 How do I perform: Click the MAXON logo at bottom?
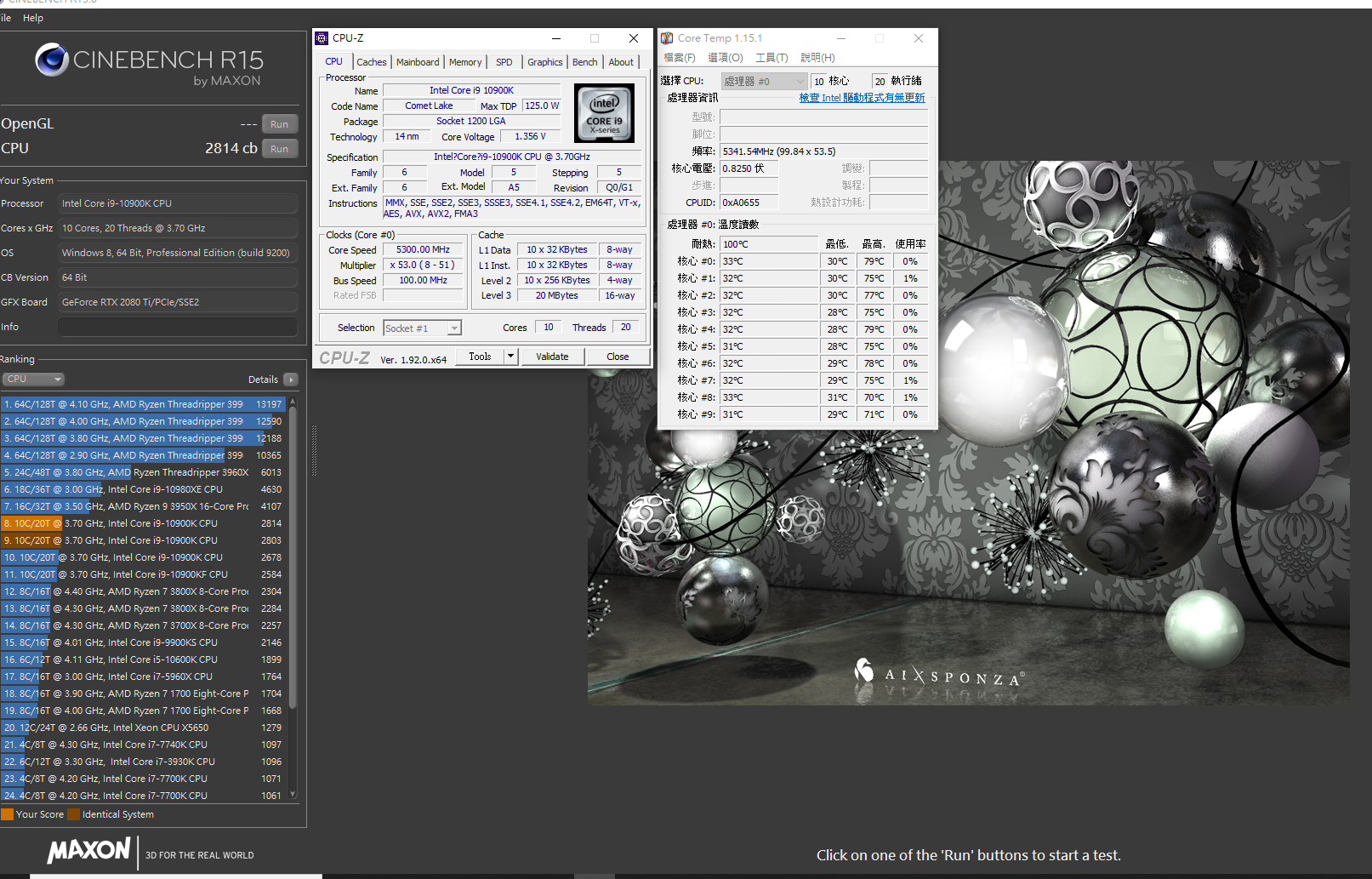click(x=89, y=851)
